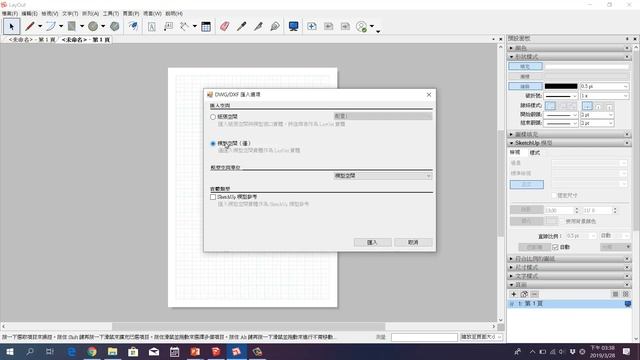Open the end arrow style dropdown

pyautogui.click(x=560, y=123)
